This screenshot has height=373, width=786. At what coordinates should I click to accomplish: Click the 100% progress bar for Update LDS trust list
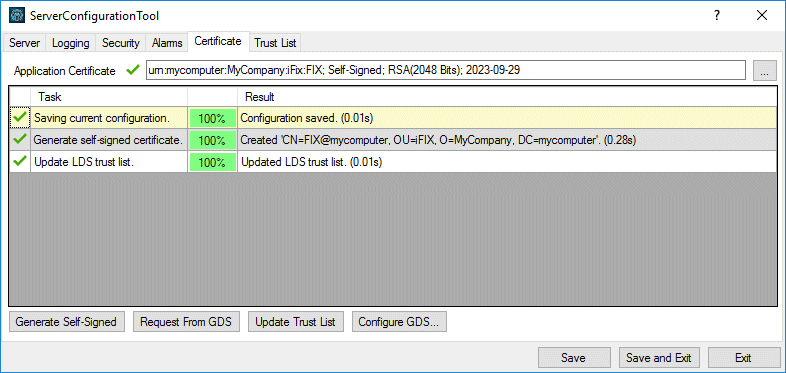(x=213, y=162)
